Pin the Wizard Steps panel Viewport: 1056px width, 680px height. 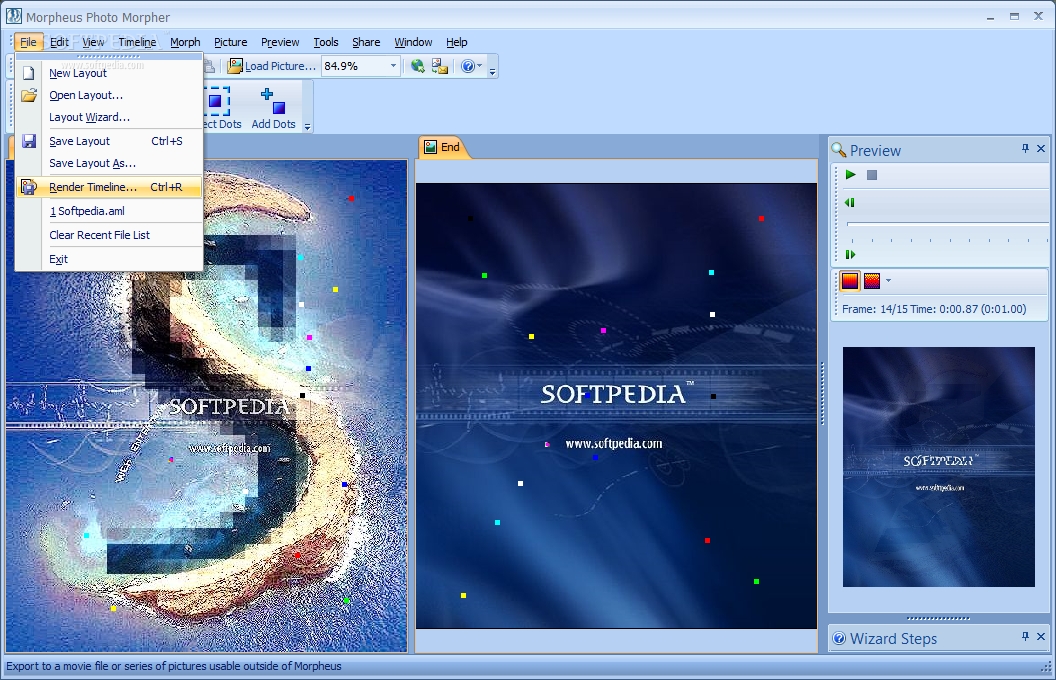coord(1025,636)
